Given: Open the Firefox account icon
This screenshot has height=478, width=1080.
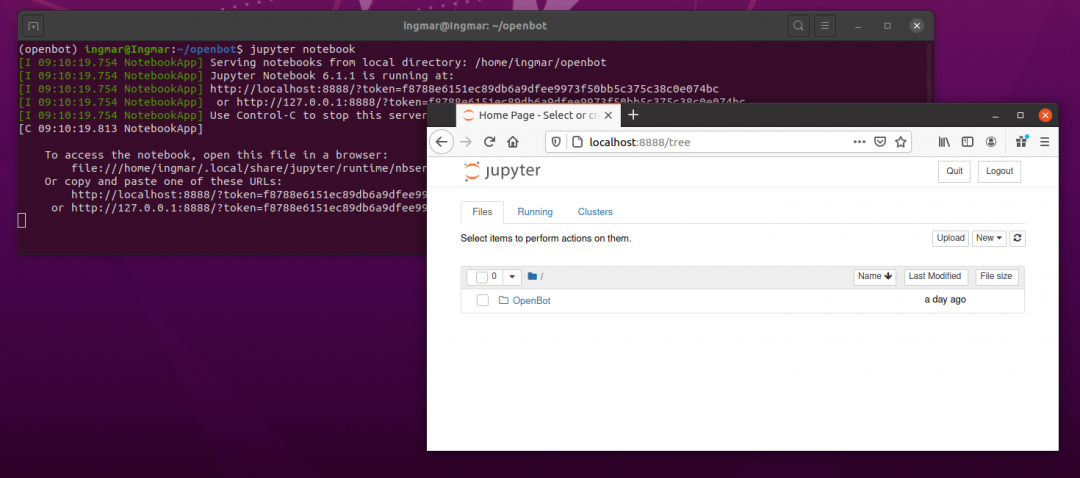Looking at the screenshot, I should (991, 142).
